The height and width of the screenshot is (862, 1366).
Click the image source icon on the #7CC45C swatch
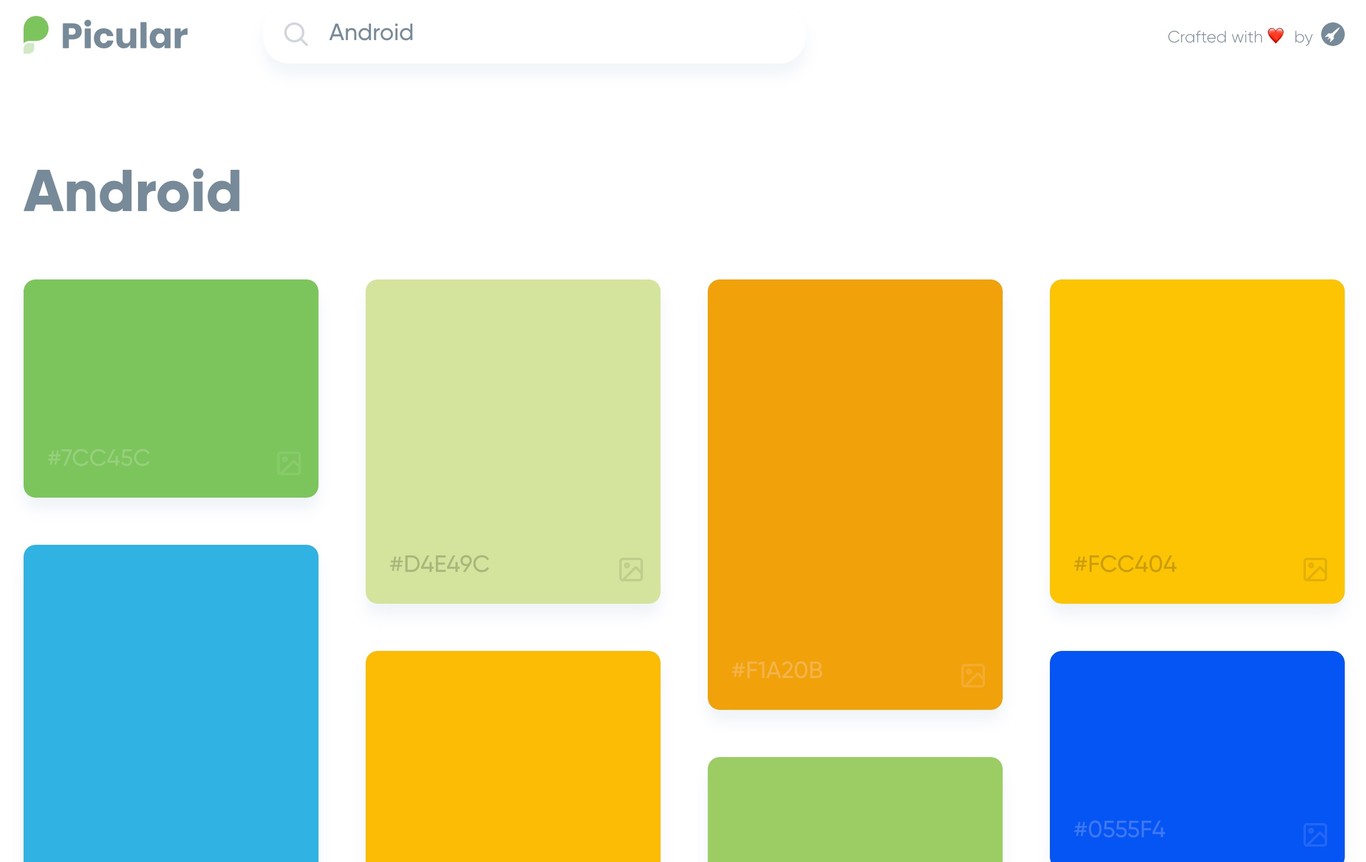coord(289,464)
